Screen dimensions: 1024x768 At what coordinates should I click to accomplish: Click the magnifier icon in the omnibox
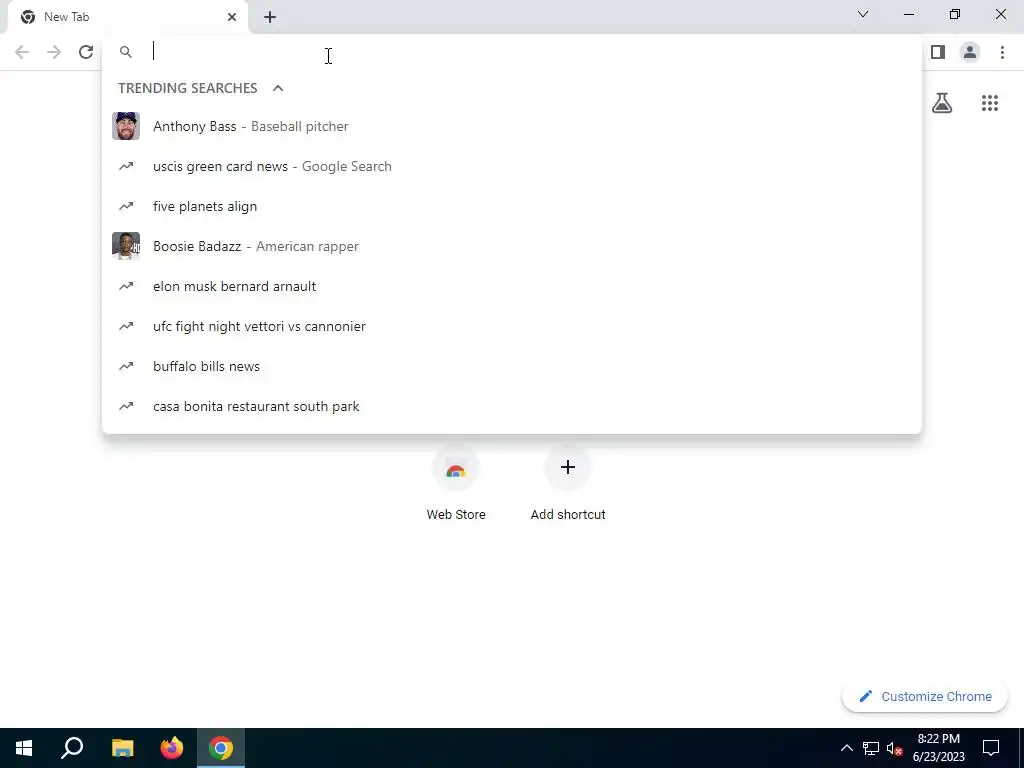(126, 52)
